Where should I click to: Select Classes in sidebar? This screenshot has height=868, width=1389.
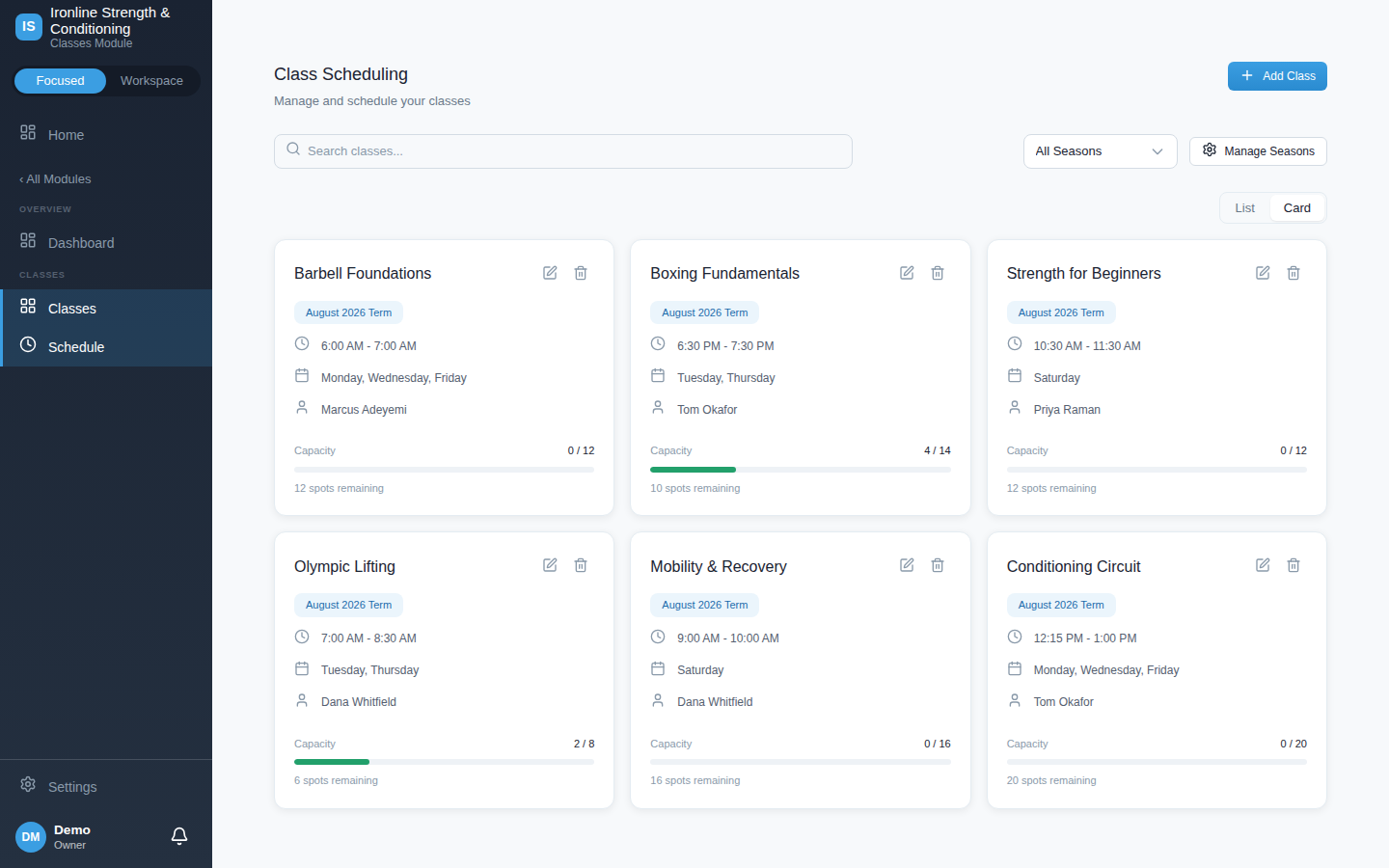(106, 309)
